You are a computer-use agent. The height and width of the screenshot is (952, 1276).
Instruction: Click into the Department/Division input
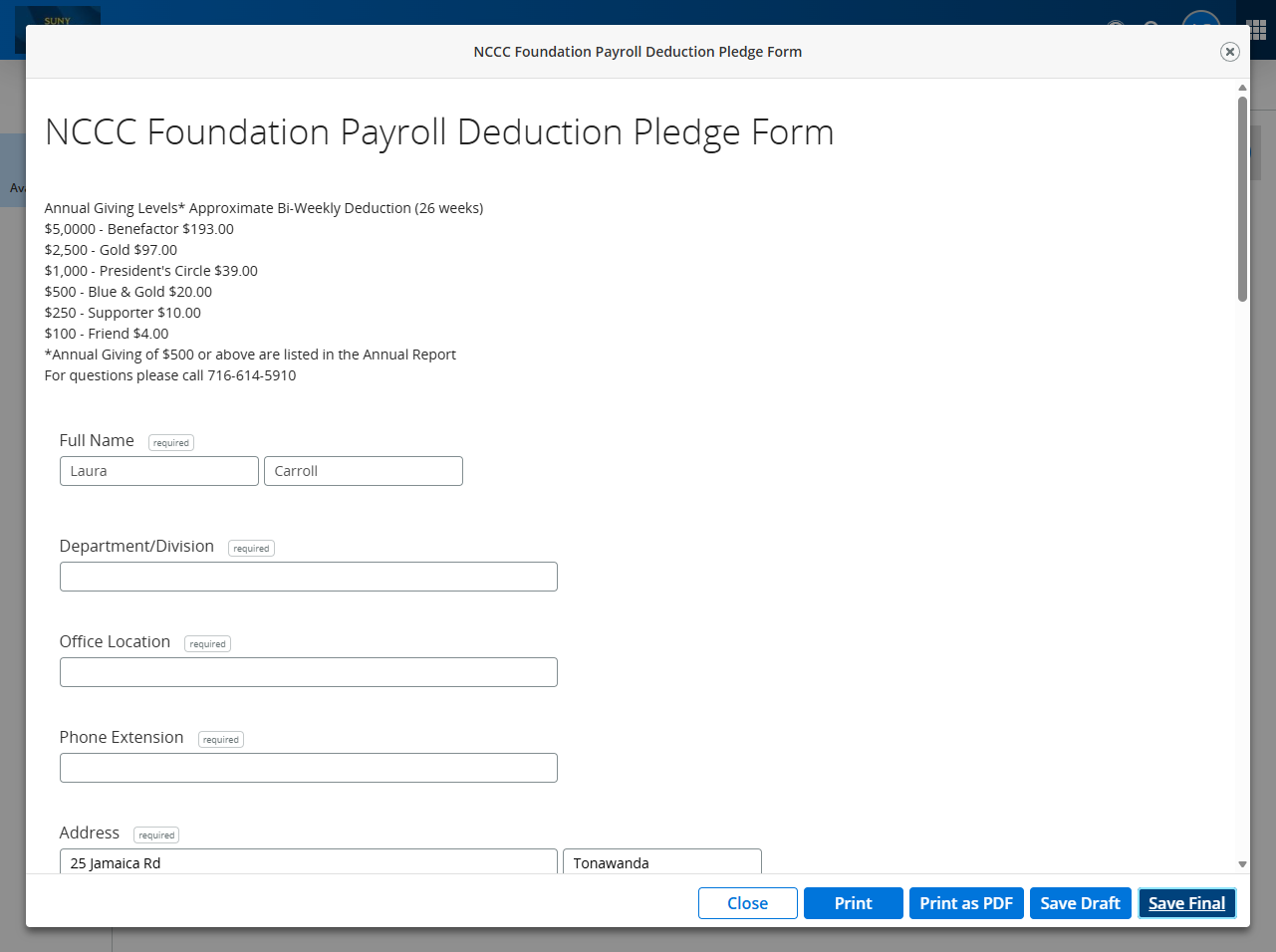[x=309, y=577]
